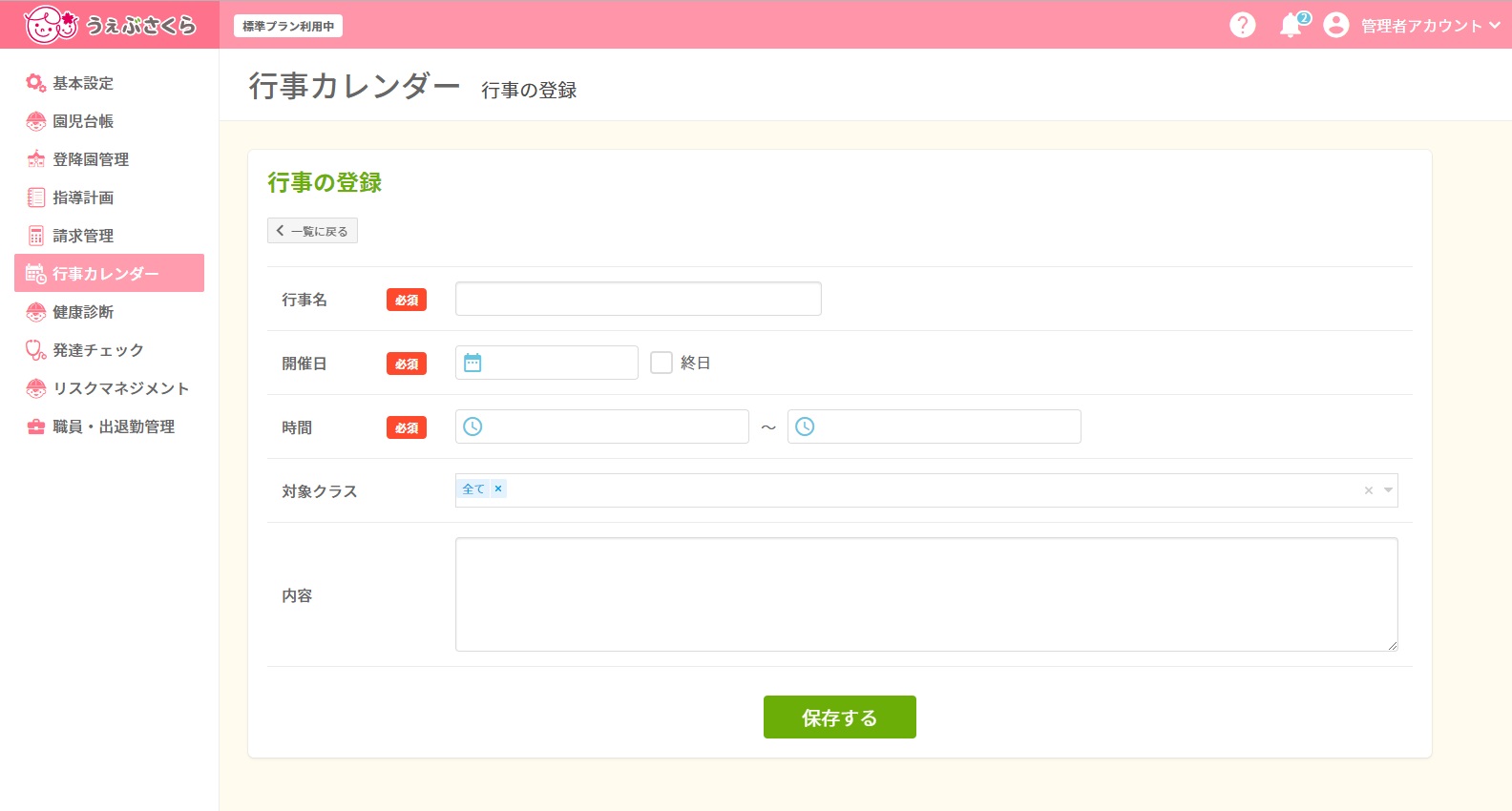Screen dimensions: 1512x811
Task: Open リスクマネジメント in the sidebar
Action: click(x=109, y=388)
